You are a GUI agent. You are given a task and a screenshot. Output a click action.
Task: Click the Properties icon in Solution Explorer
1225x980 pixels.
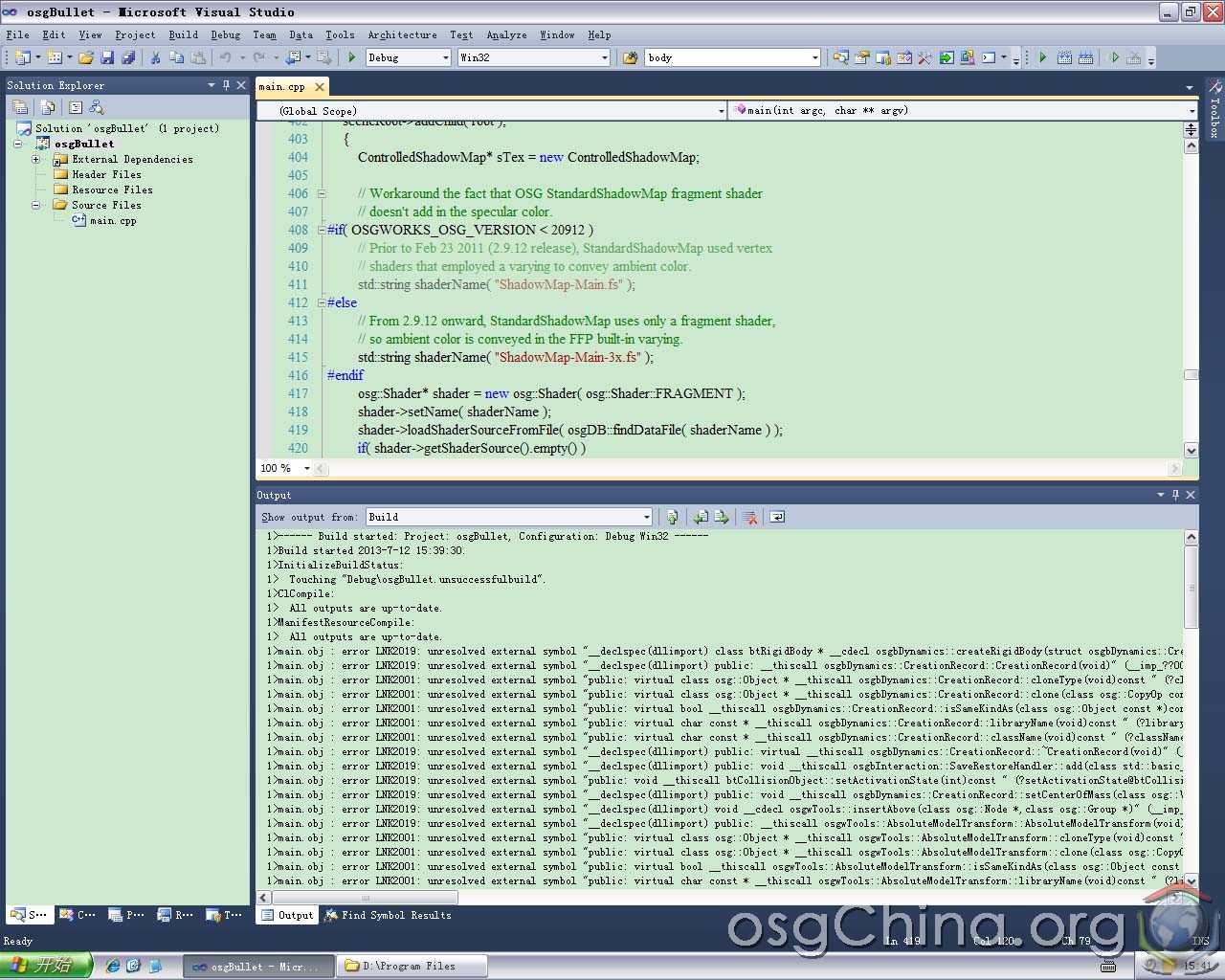(20, 107)
